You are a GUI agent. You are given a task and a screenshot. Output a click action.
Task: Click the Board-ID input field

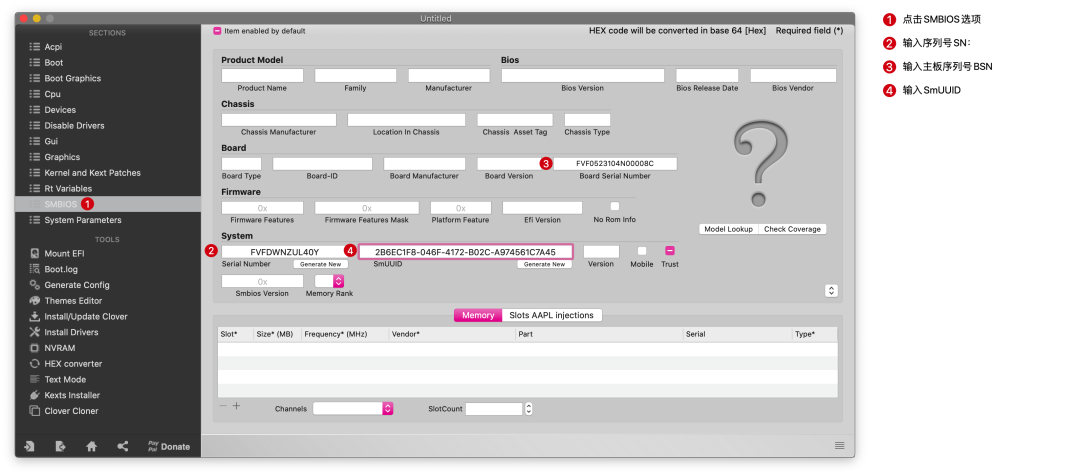point(322,164)
